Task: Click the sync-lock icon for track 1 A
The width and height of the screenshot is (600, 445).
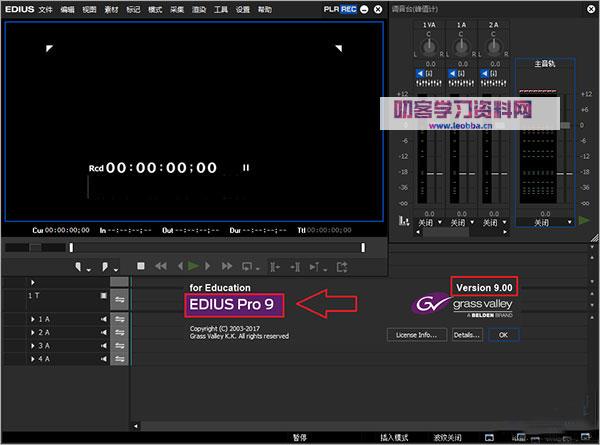Action: click(119, 319)
